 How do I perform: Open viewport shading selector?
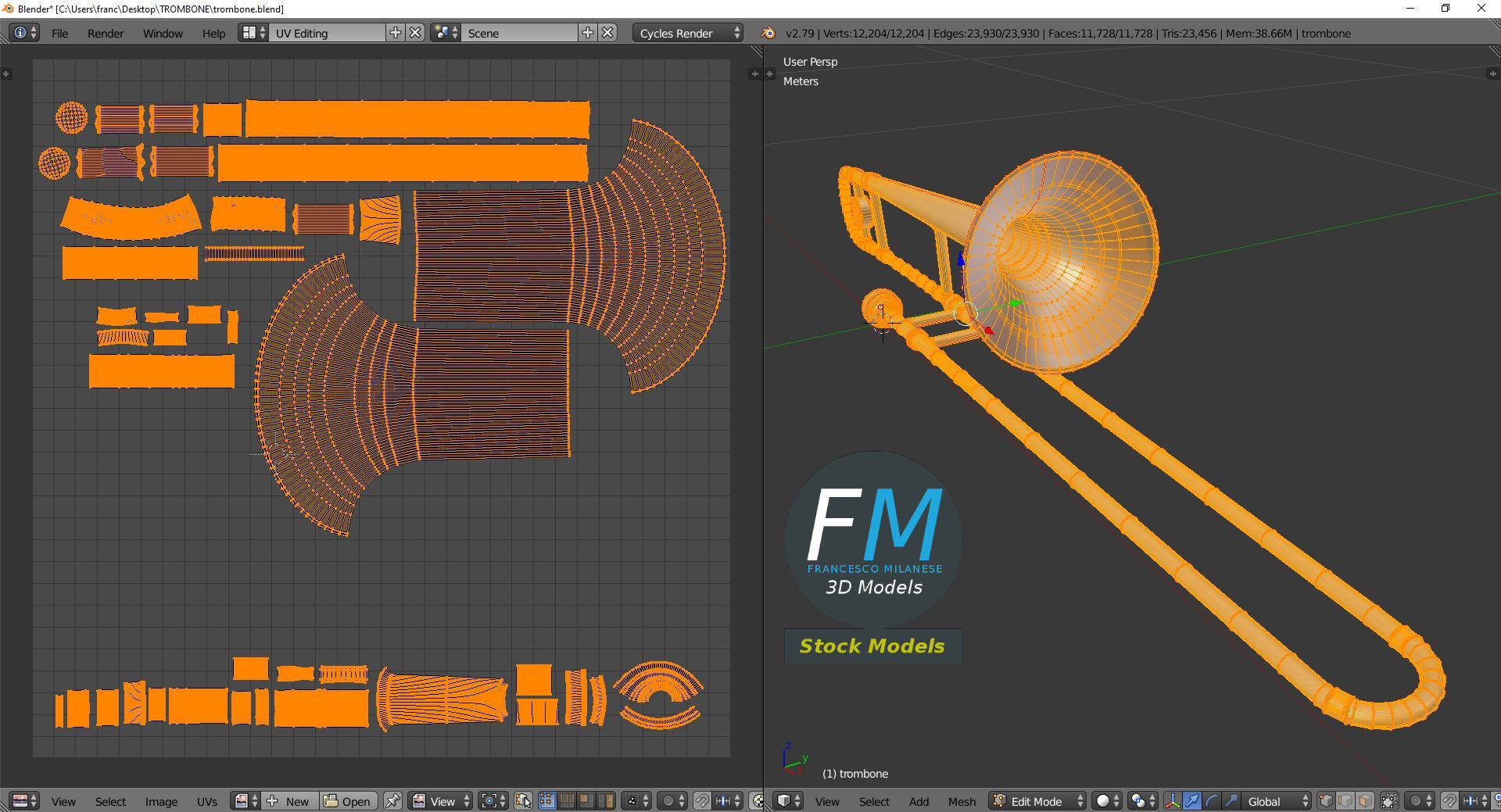click(1106, 801)
